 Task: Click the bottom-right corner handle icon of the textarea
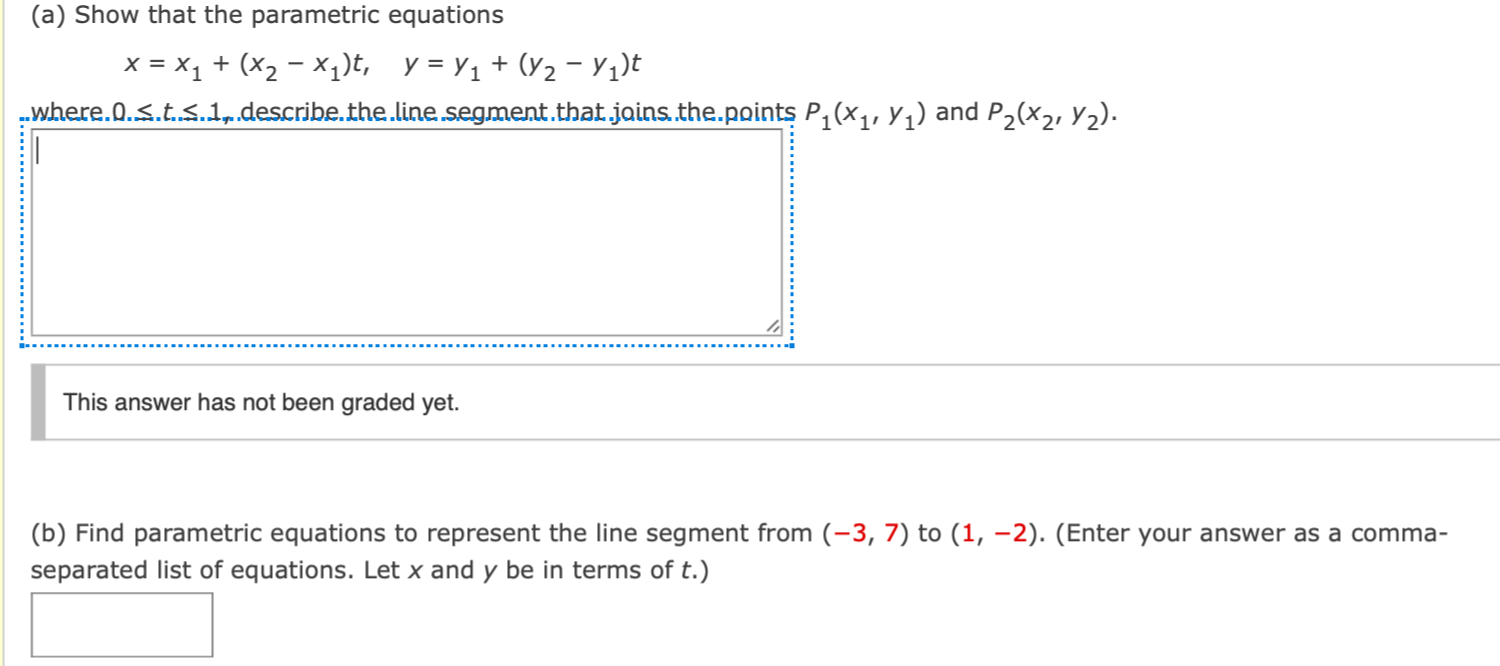tap(775, 325)
